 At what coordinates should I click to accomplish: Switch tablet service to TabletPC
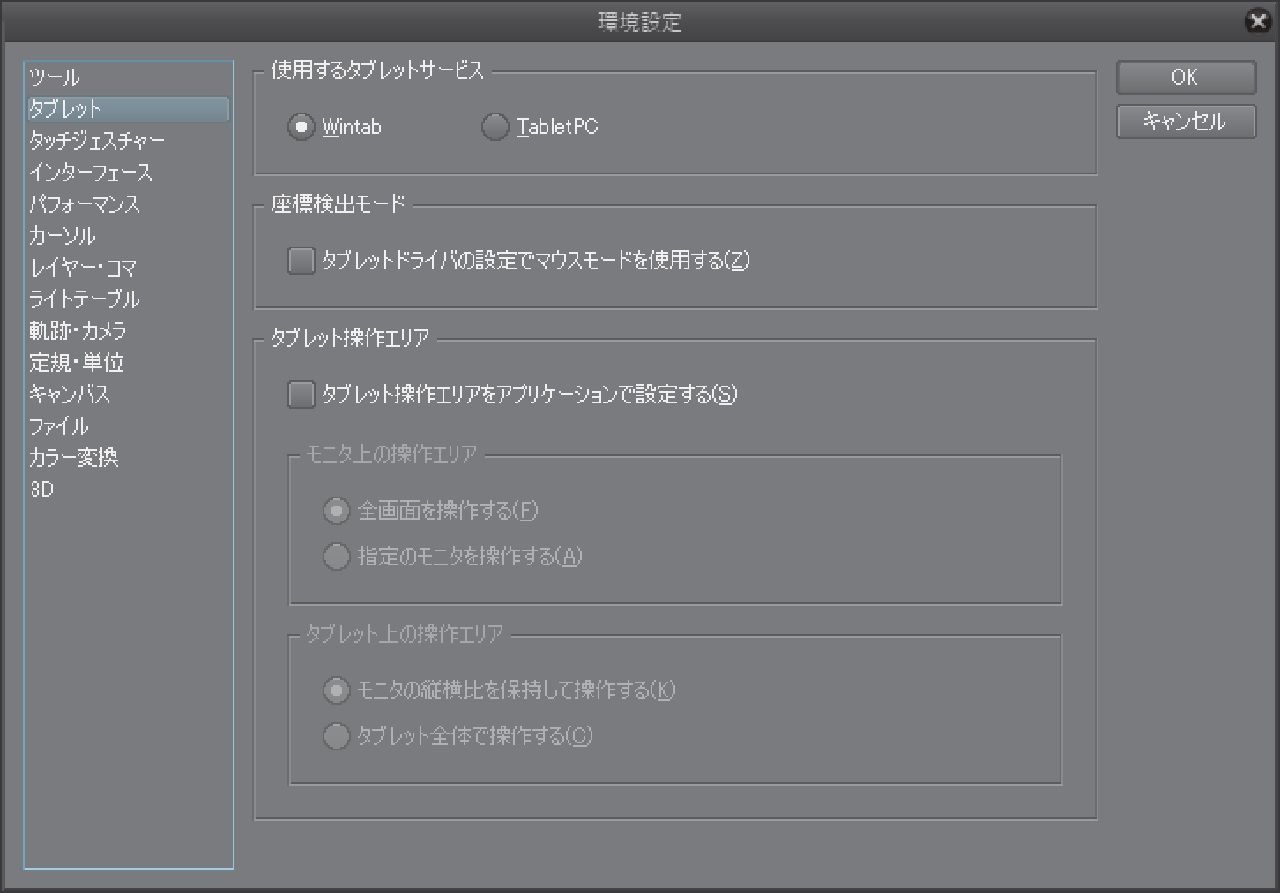coord(495,127)
